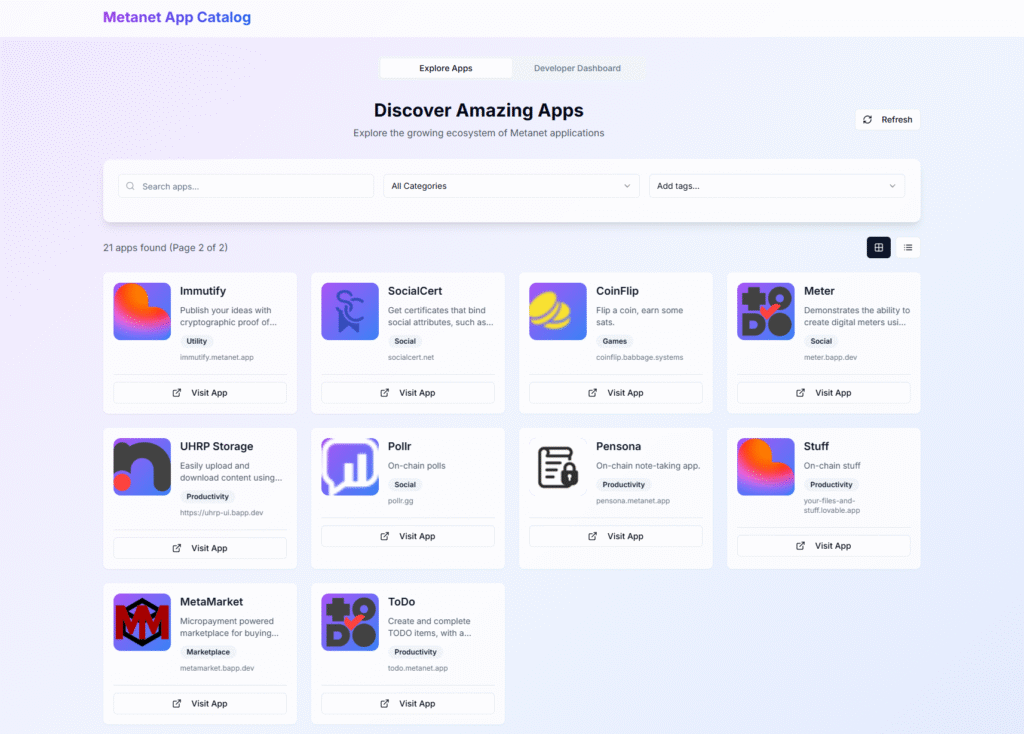Click the CoinFlip coins icon
Viewport: 1024px width, 734px height.
558,311
